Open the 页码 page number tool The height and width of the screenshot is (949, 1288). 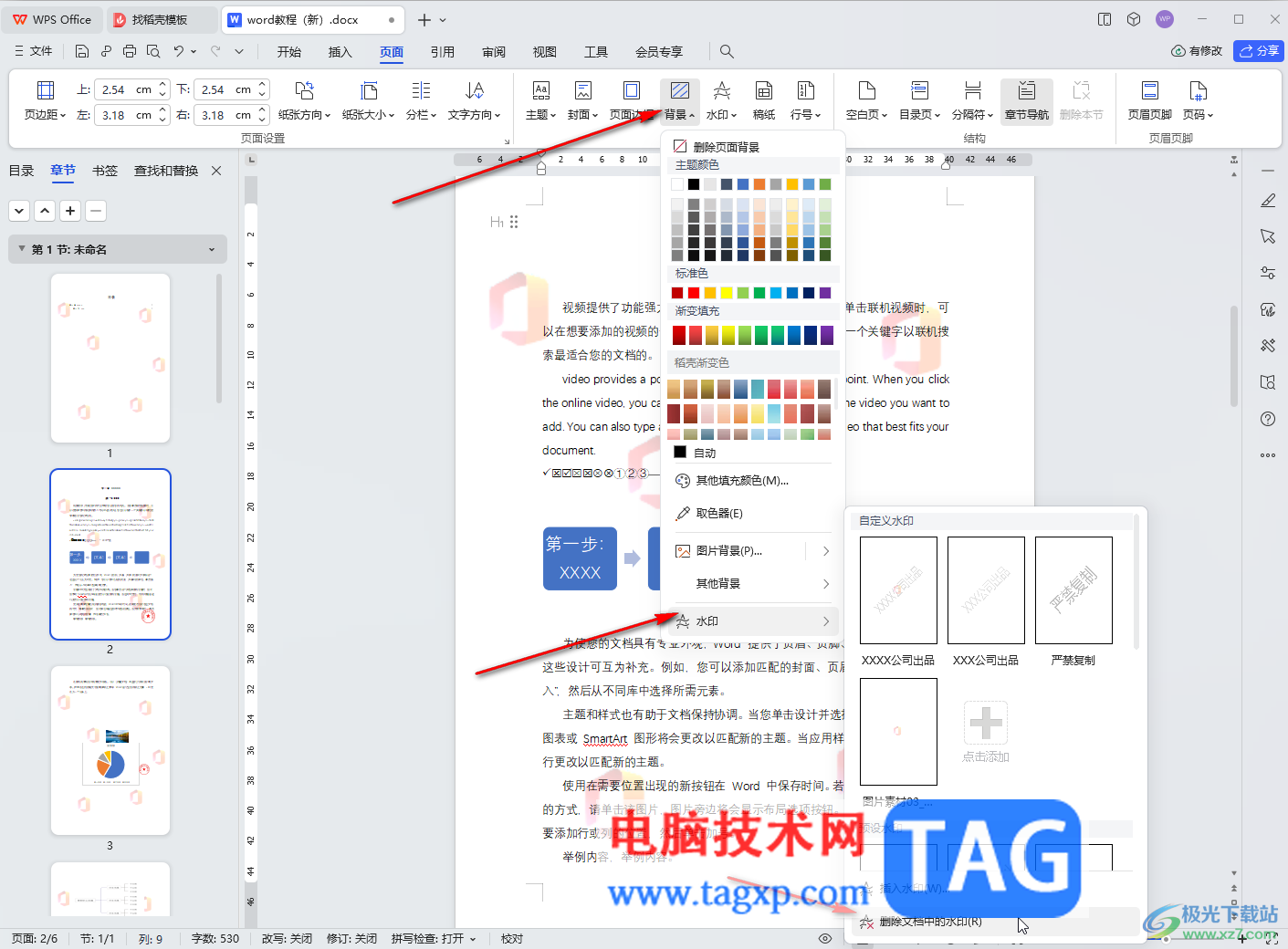[1199, 100]
